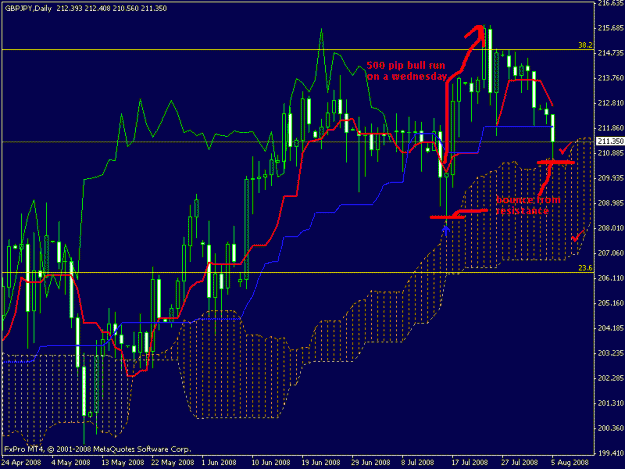
Task: Click the 209.935 price axis value
Action: [611, 178]
